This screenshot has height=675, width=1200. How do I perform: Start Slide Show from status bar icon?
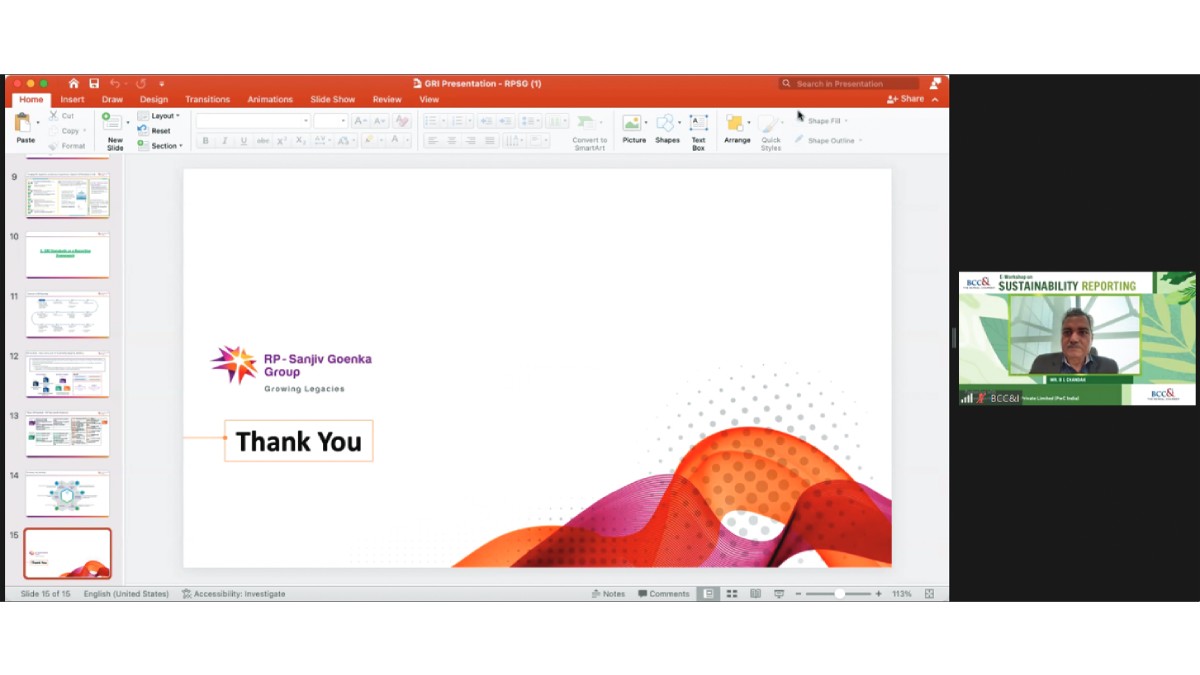point(779,594)
